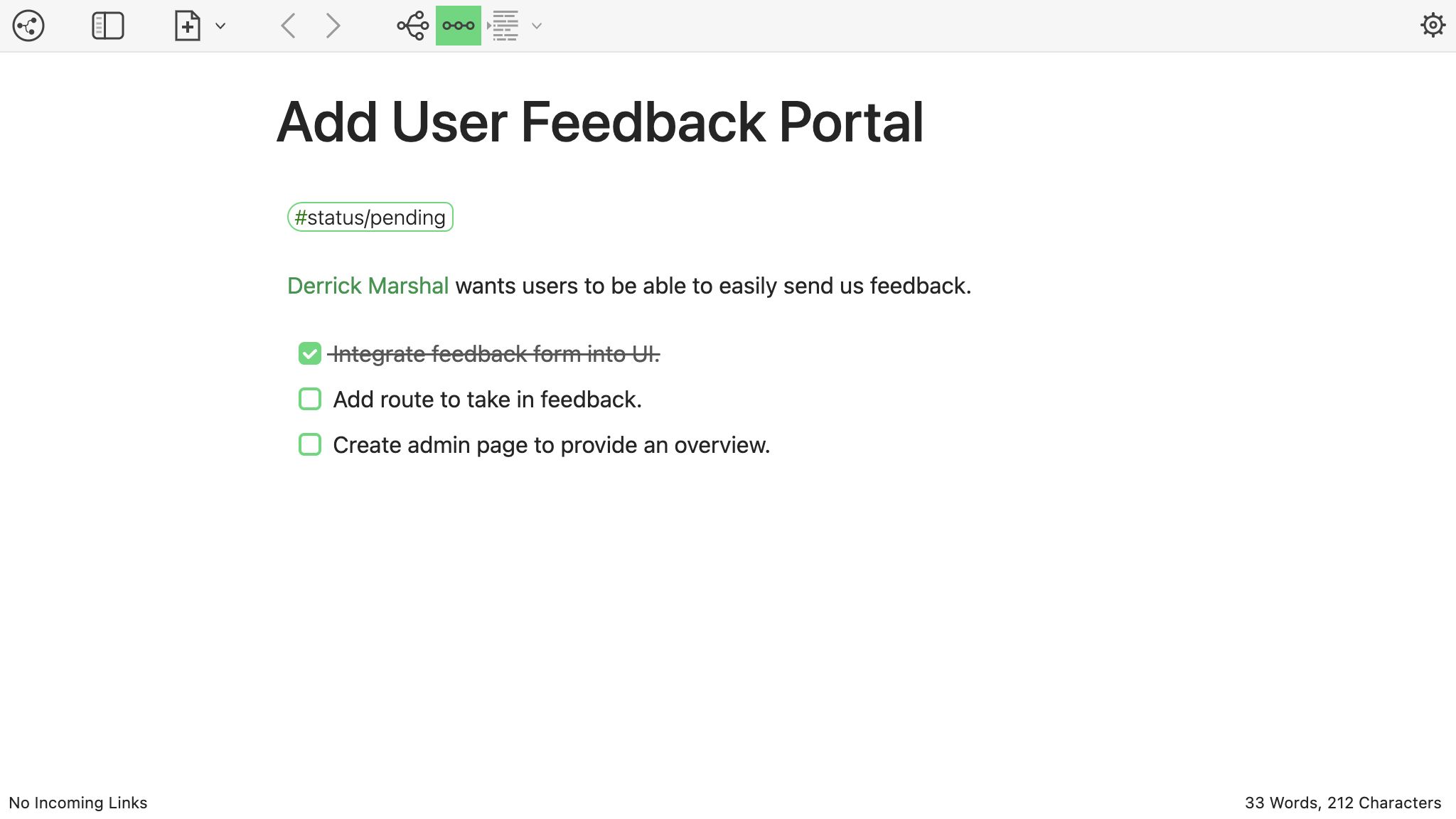Click the word and character count
This screenshot has height=819, width=1456.
(1342, 803)
